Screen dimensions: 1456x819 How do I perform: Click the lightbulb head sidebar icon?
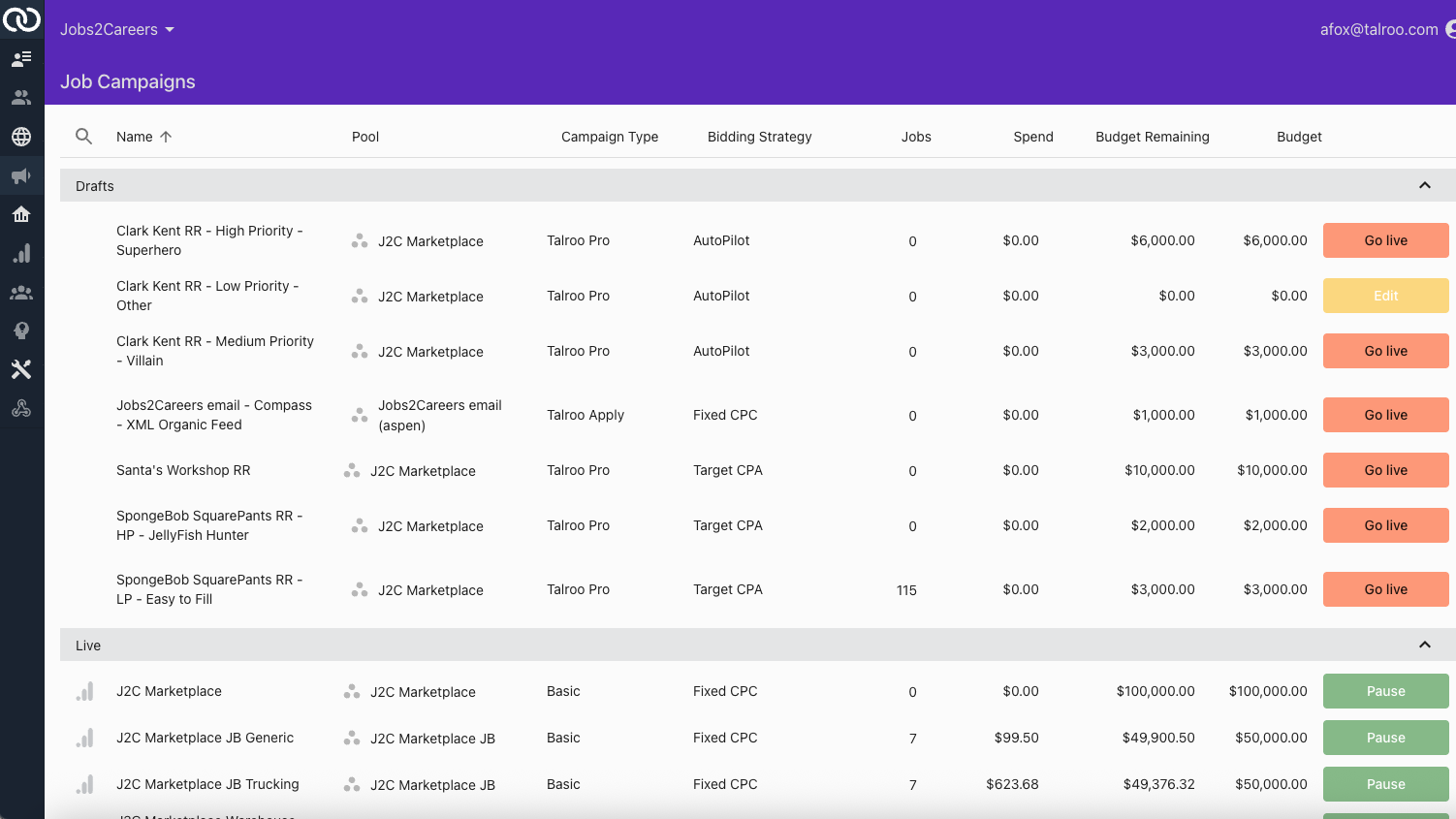point(21,331)
